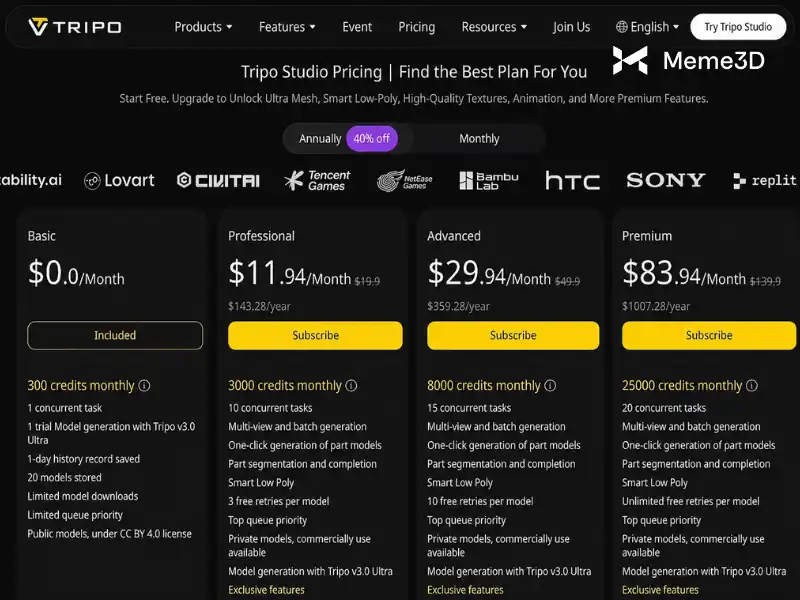This screenshot has width=800, height=600.
Task: Click the Meme3D logo icon
Action: pyautogui.click(x=630, y=61)
